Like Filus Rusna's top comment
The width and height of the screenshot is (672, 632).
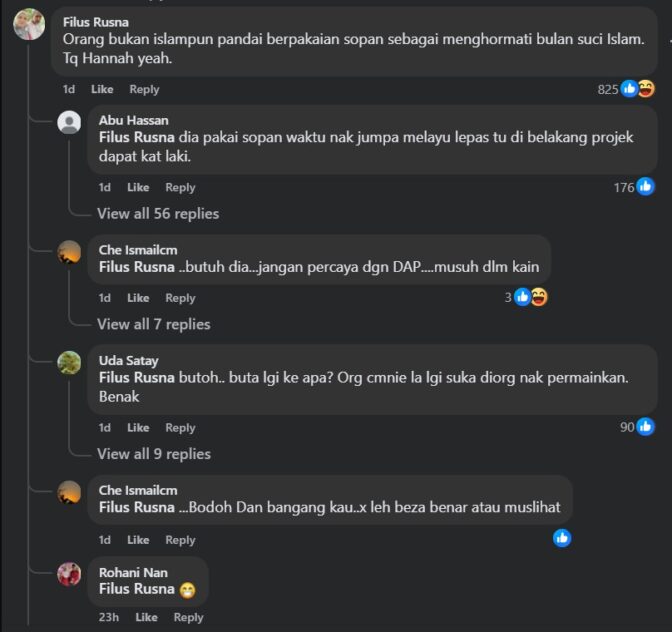coord(102,89)
